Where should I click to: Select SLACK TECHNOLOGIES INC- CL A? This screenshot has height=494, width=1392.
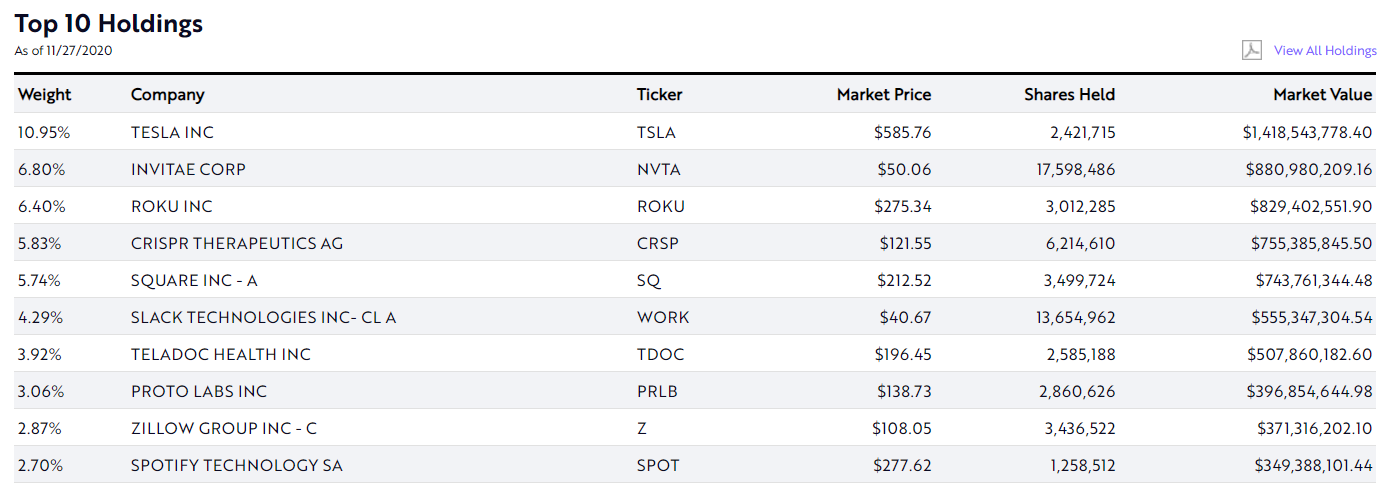point(263,317)
